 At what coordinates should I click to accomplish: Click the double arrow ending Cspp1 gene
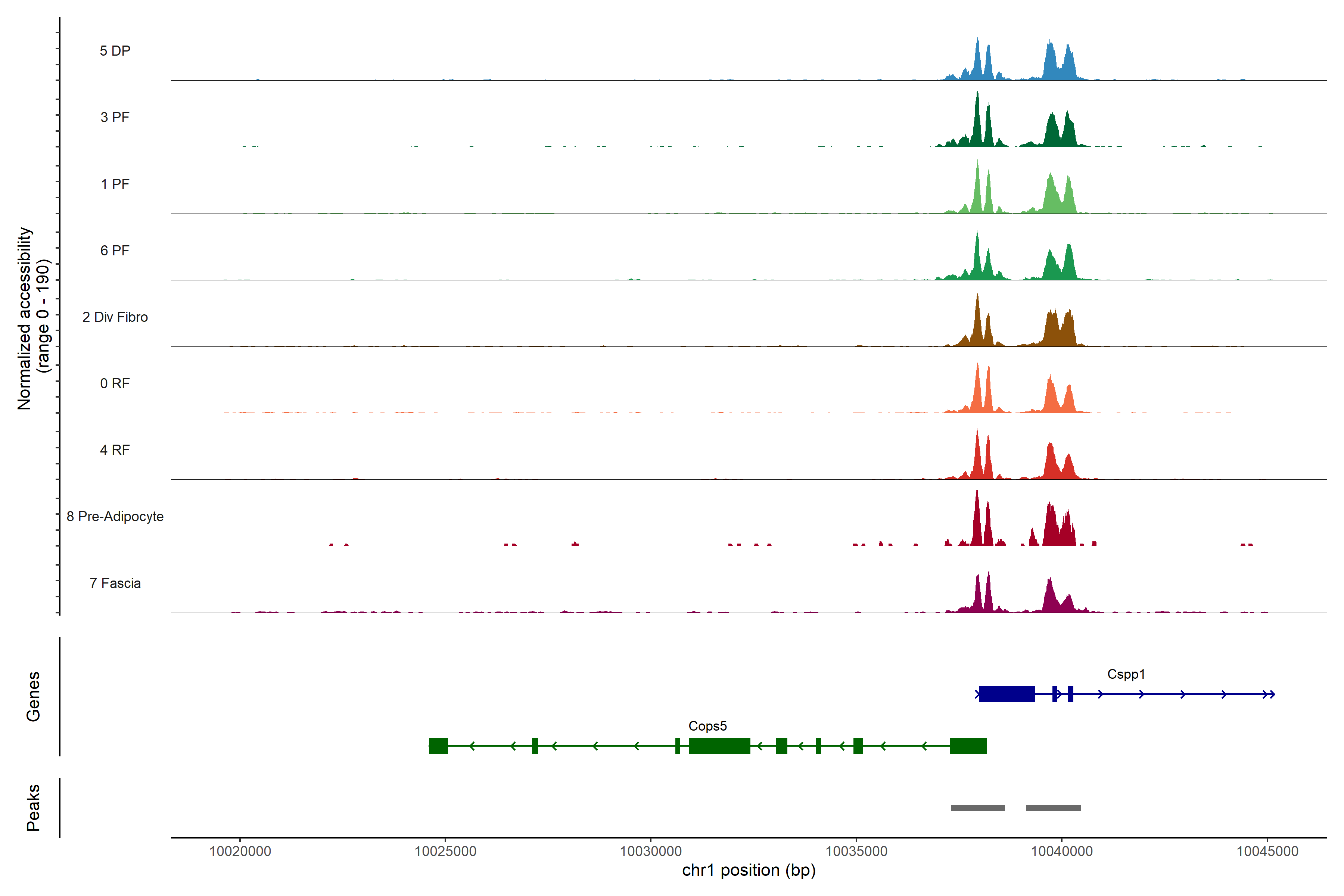pos(1269,694)
